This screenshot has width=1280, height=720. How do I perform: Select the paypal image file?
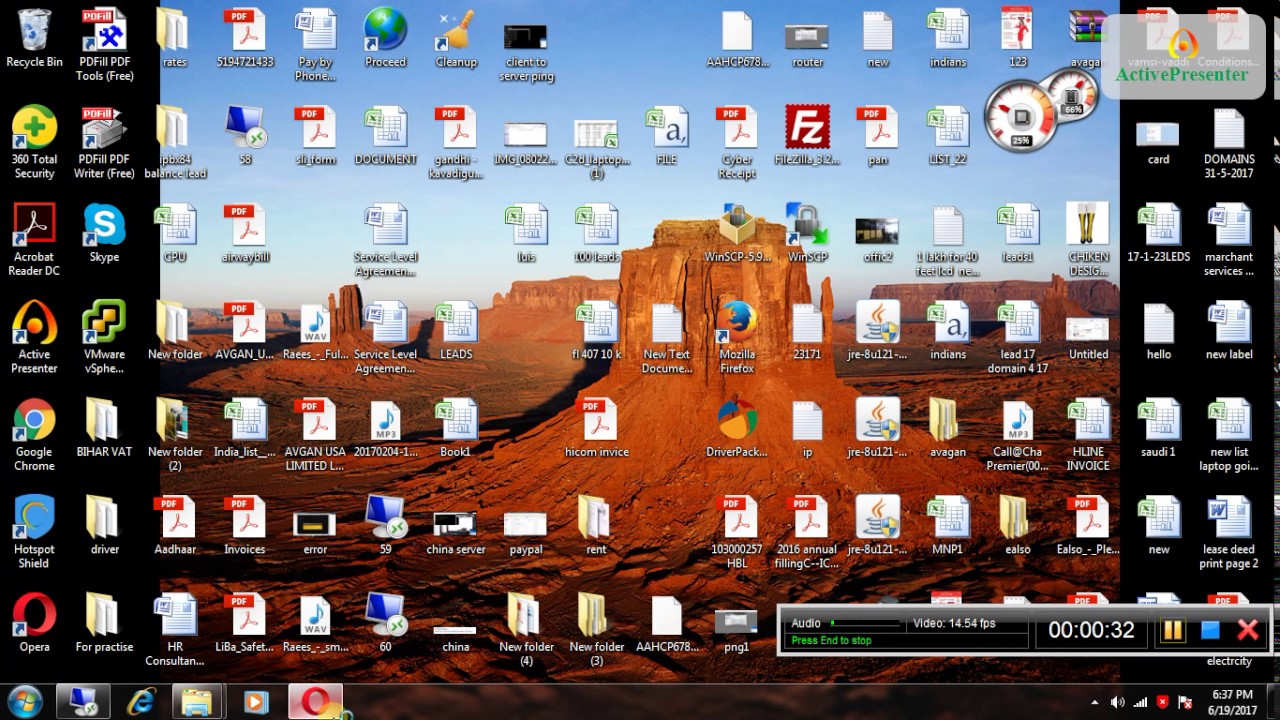526,533
